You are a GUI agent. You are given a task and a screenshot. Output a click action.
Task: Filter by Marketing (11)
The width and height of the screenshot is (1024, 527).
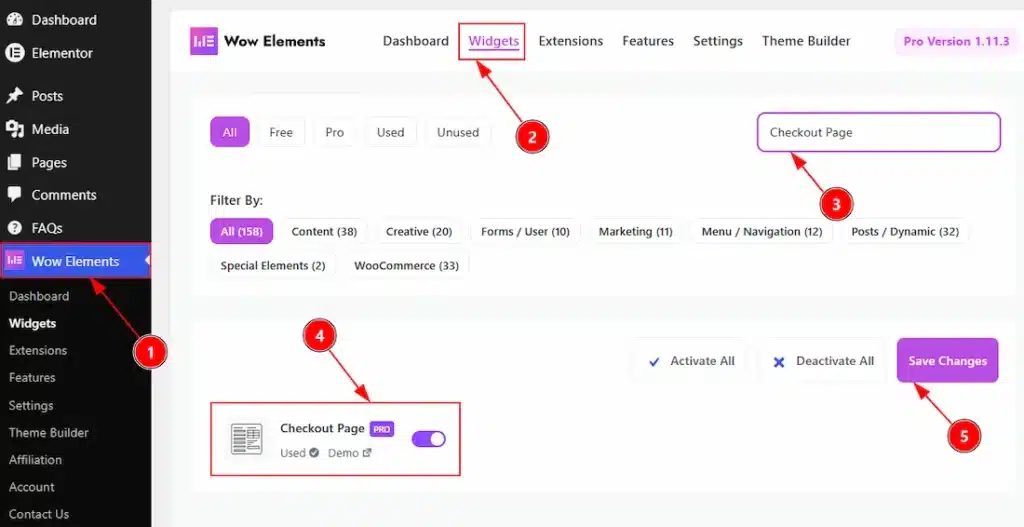(635, 231)
